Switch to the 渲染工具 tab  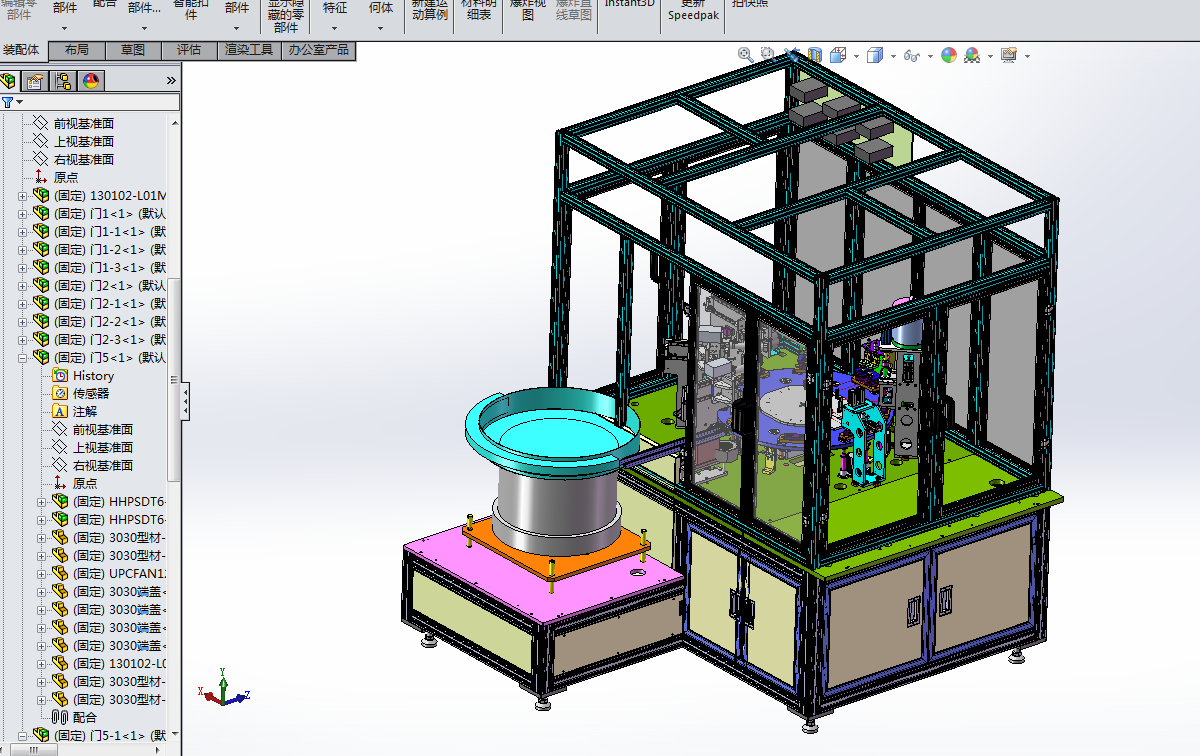pyautogui.click(x=249, y=50)
